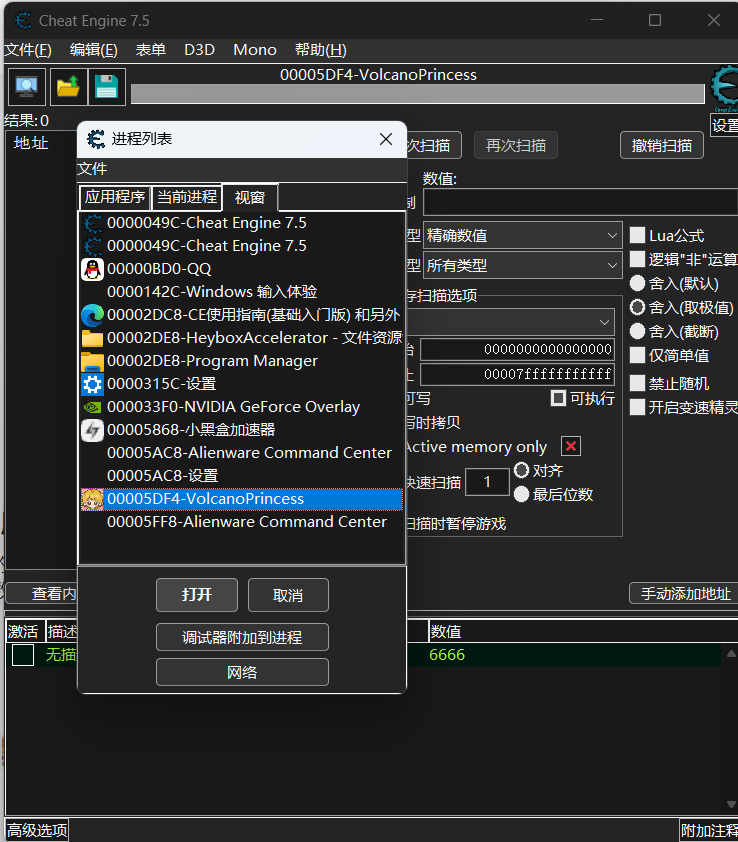738x842 pixels.
Task: Click the red X next to Active memory only
Action: point(571,446)
